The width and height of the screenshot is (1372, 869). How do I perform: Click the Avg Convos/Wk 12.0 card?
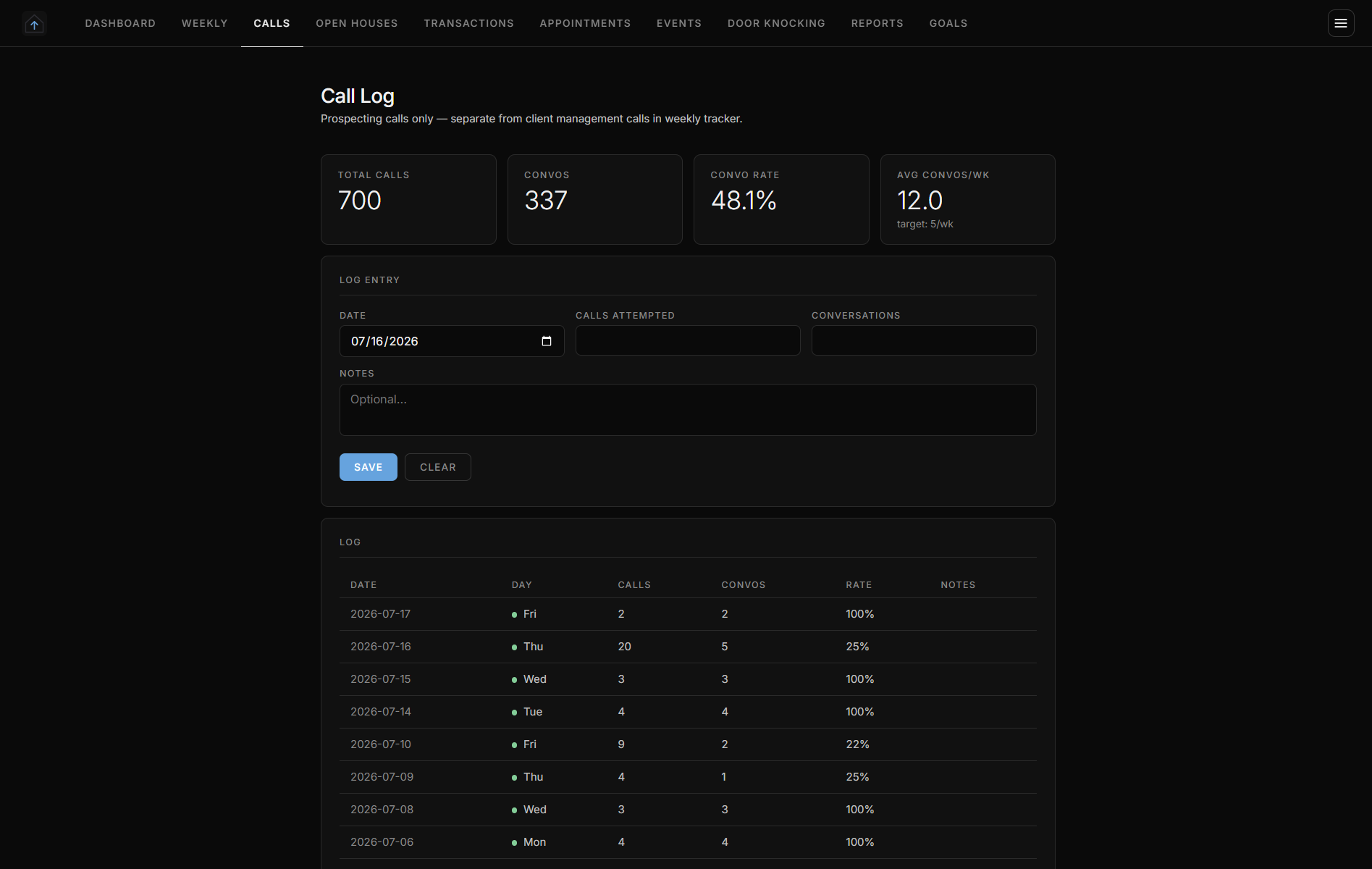968,199
